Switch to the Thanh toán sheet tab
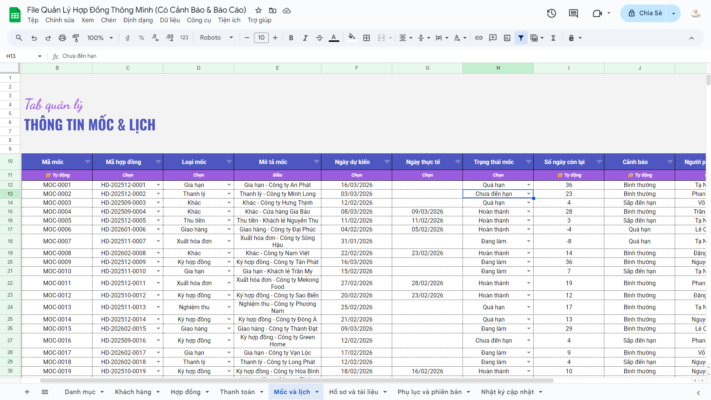Screen dimensions: 711x400 click(237, 392)
